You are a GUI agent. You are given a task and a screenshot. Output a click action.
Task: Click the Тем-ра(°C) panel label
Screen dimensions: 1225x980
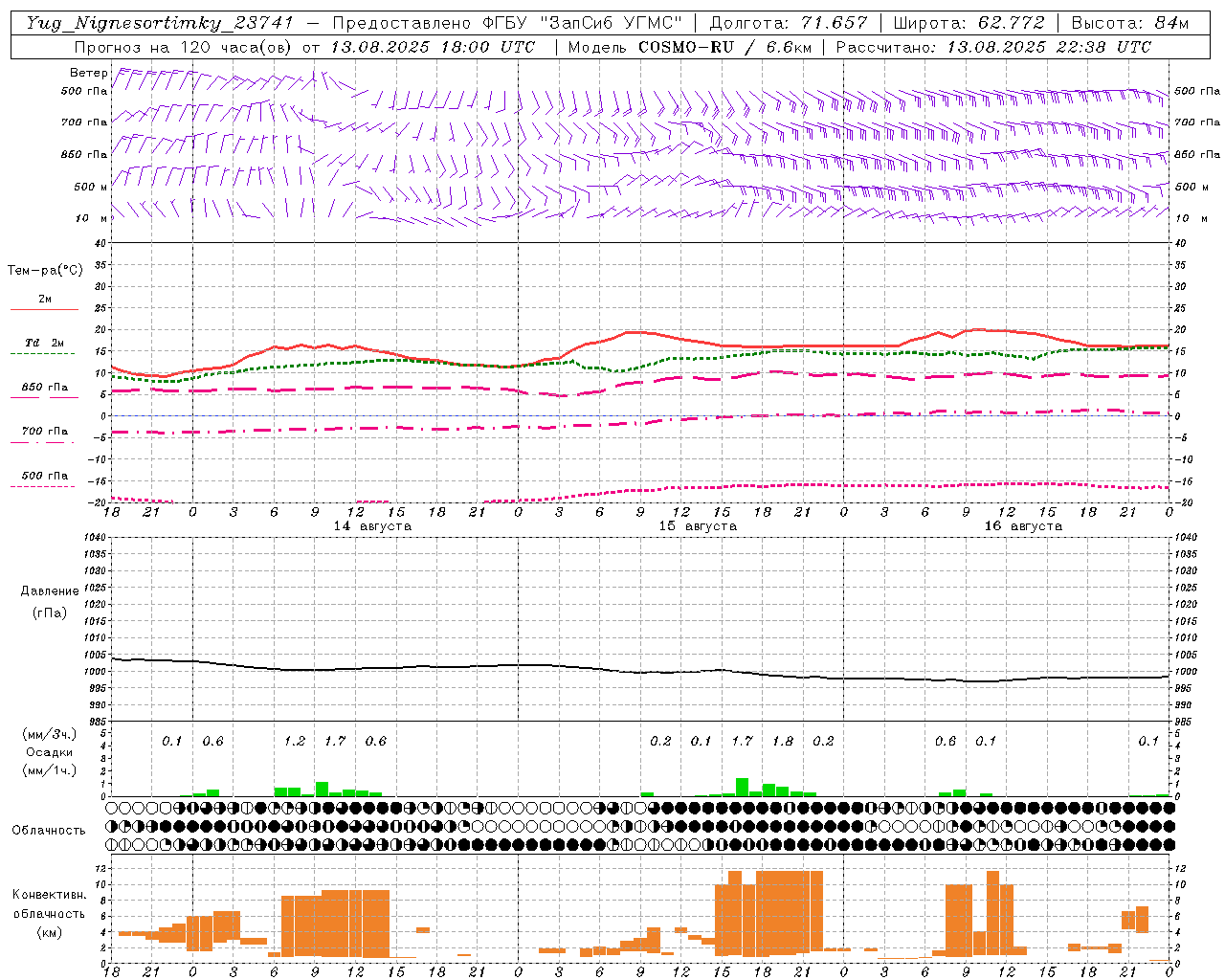click(45, 271)
